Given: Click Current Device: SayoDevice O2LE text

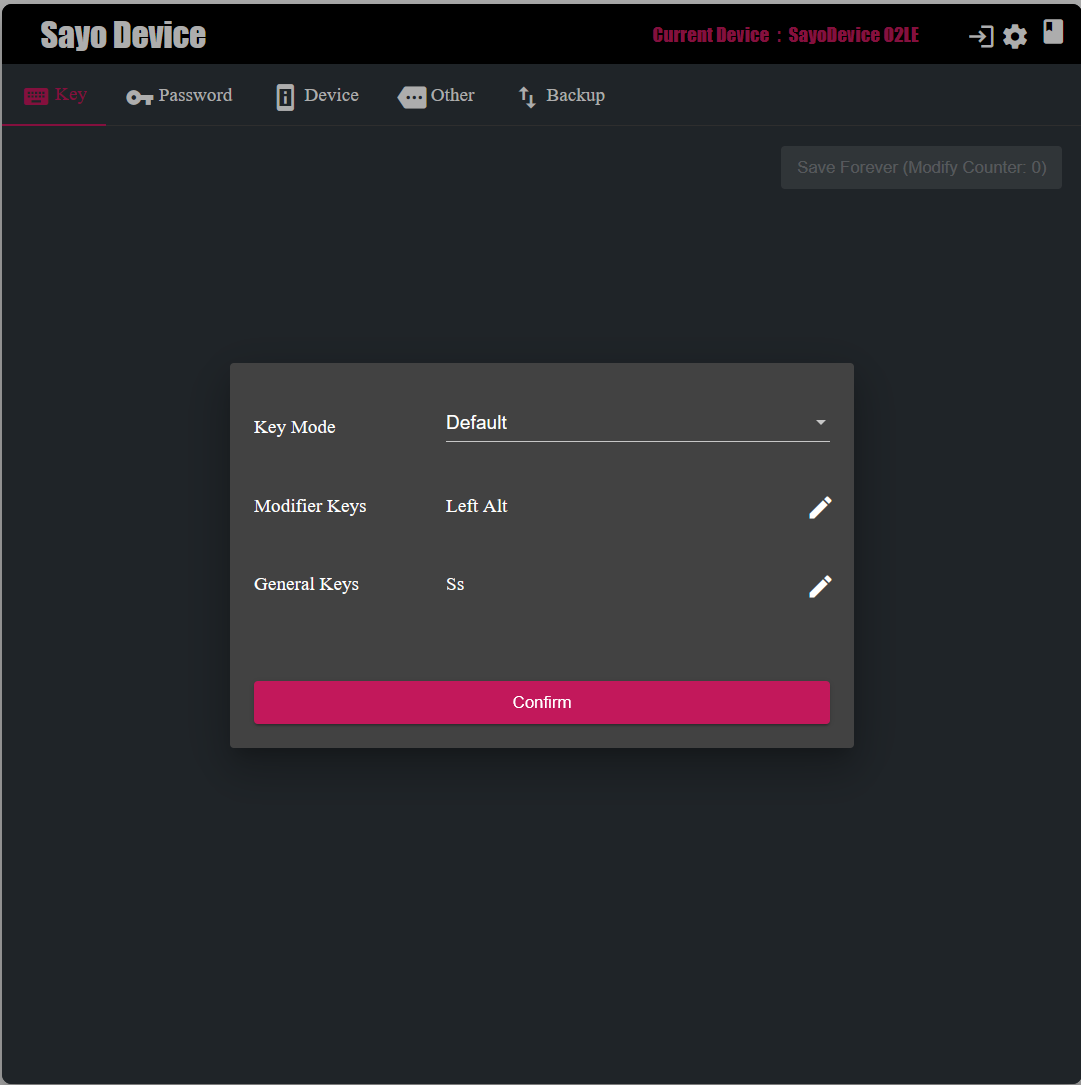Looking at the screenshot, I should (785, 35).
